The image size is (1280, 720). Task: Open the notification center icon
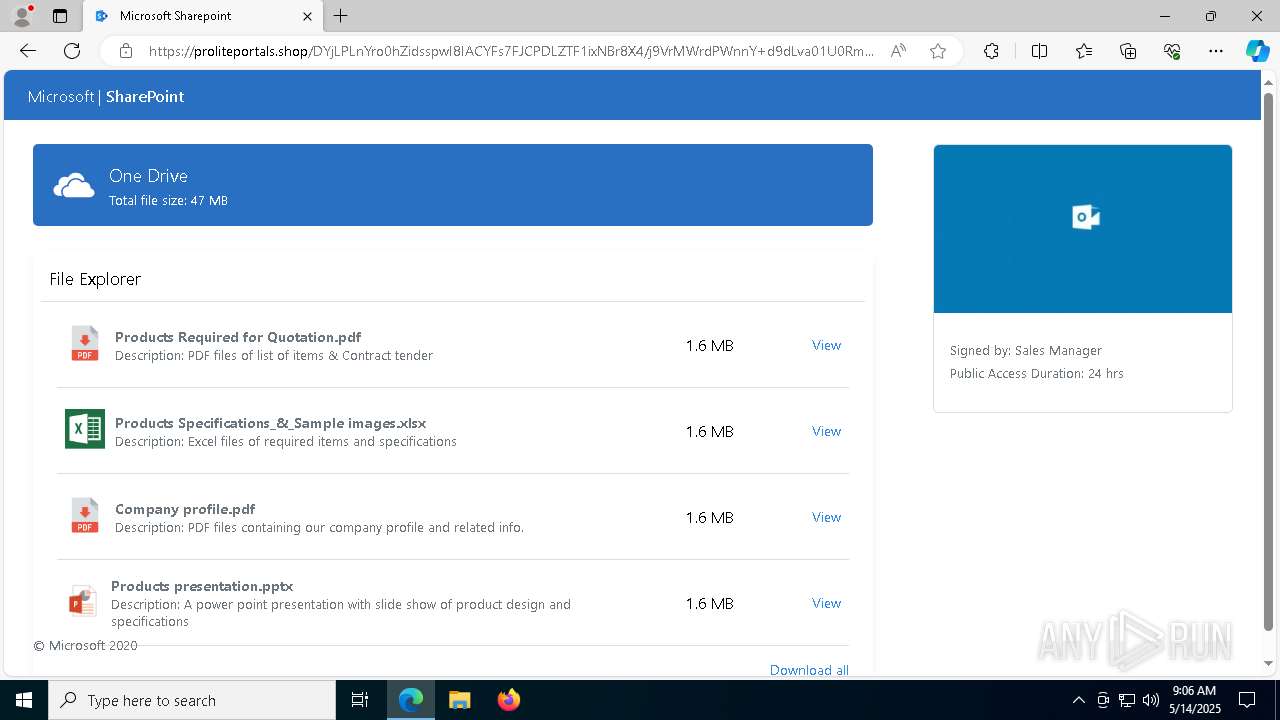coord(1247,700)
